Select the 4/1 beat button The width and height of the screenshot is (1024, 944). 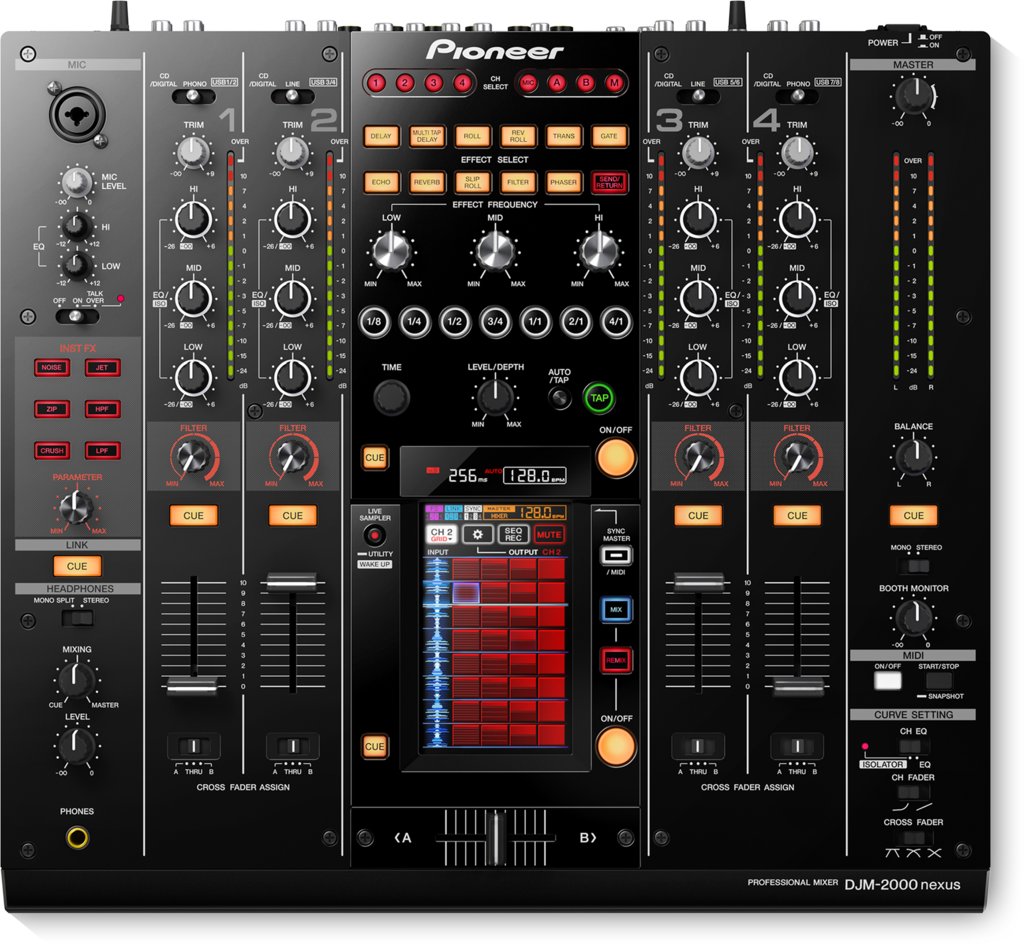(616, 322)
